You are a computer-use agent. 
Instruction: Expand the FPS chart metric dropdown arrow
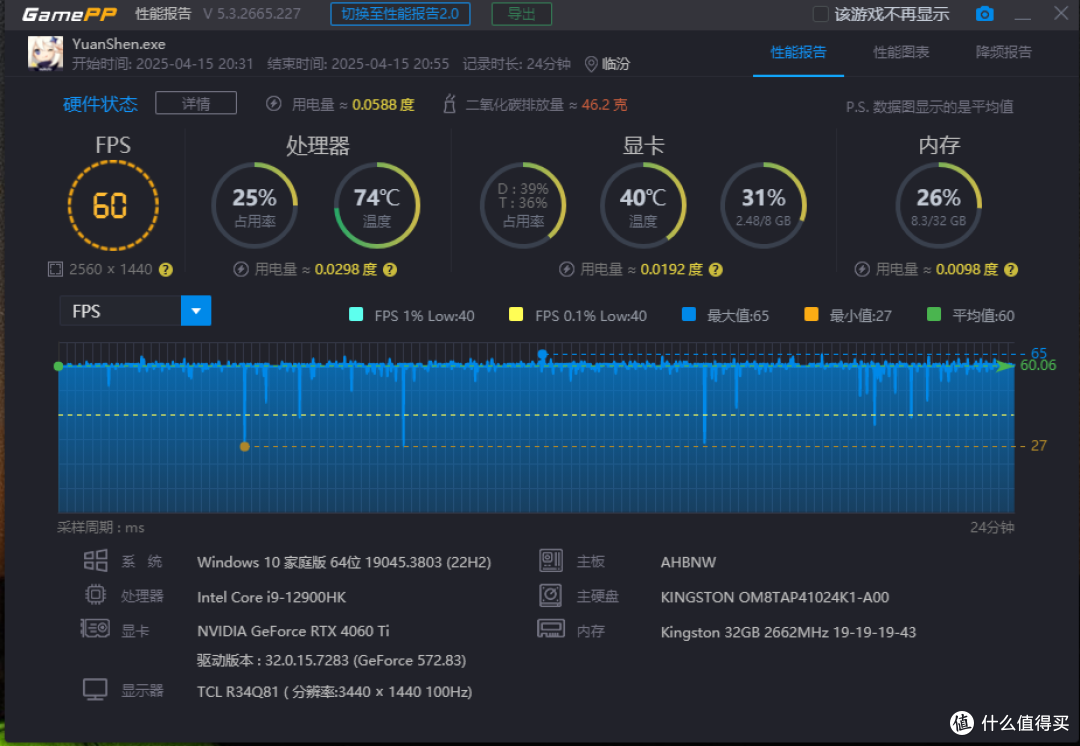(196, 311)
